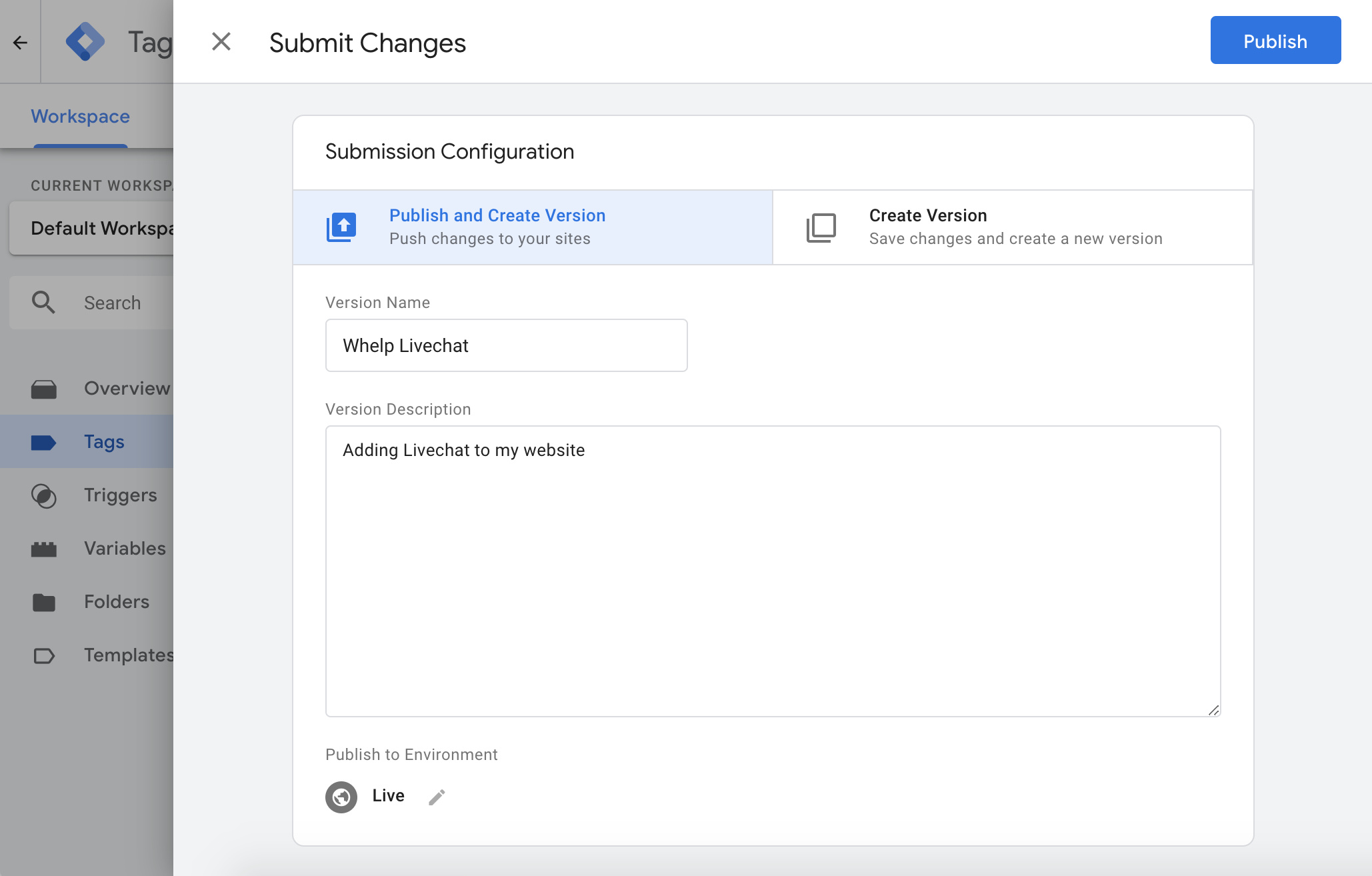Viewport: 1372px width, 876px height.
Task: Click the Publish and Create Version upload icon
Action: (x=341, y=227)
